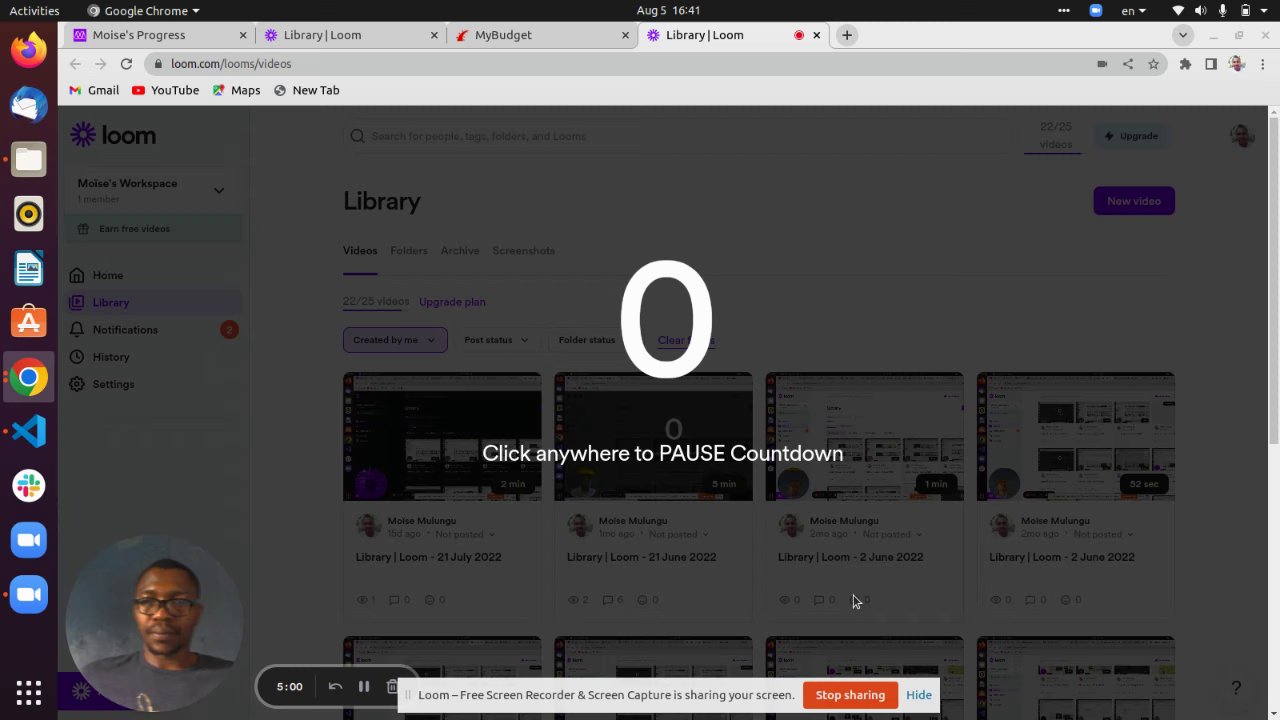Click the restart recording arrow icon
Image resolution: width=1280 pixels, height=720 pixels.
(x=335, y=687)
